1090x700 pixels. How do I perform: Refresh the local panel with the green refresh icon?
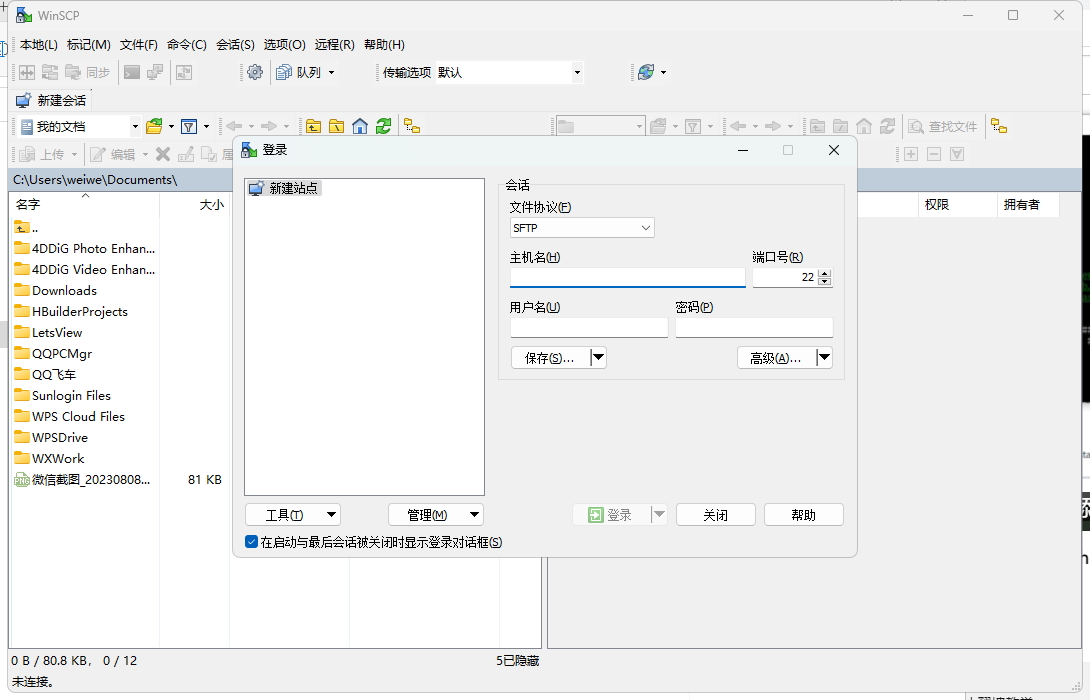pyautogui.click(x=385, y=126)
